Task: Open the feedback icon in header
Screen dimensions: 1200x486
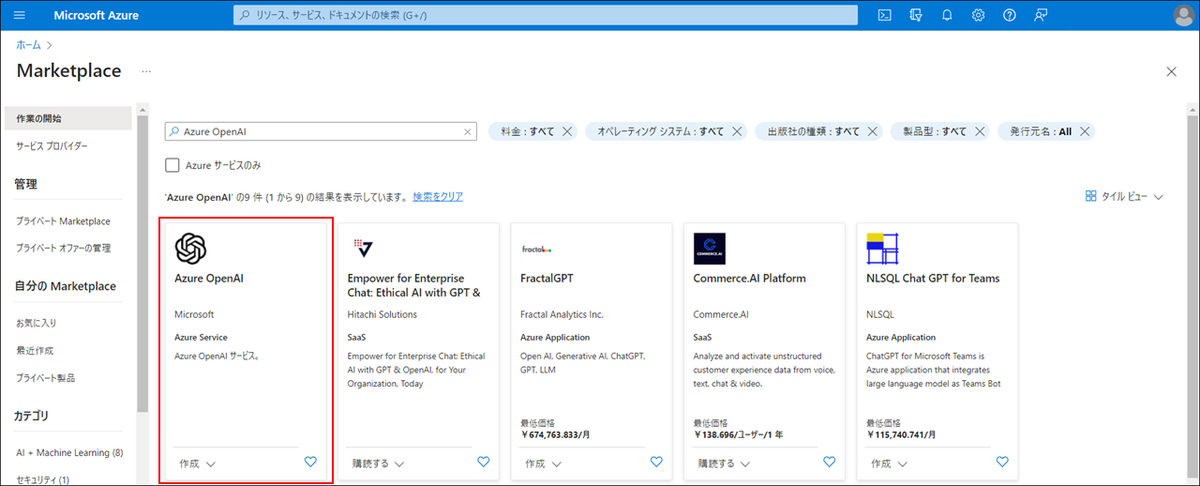Action: pyautogui.click(x=1041, y=15)
